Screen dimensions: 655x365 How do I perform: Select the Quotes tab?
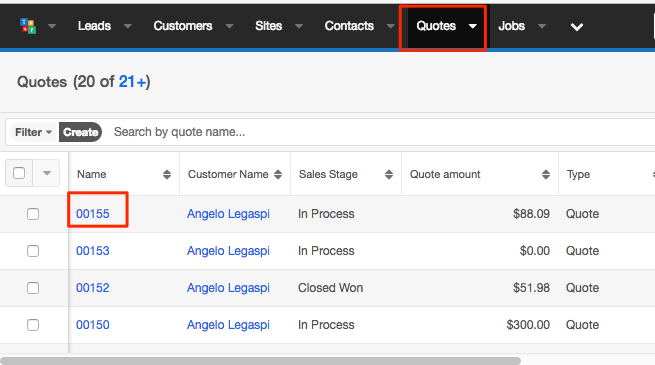436,26
